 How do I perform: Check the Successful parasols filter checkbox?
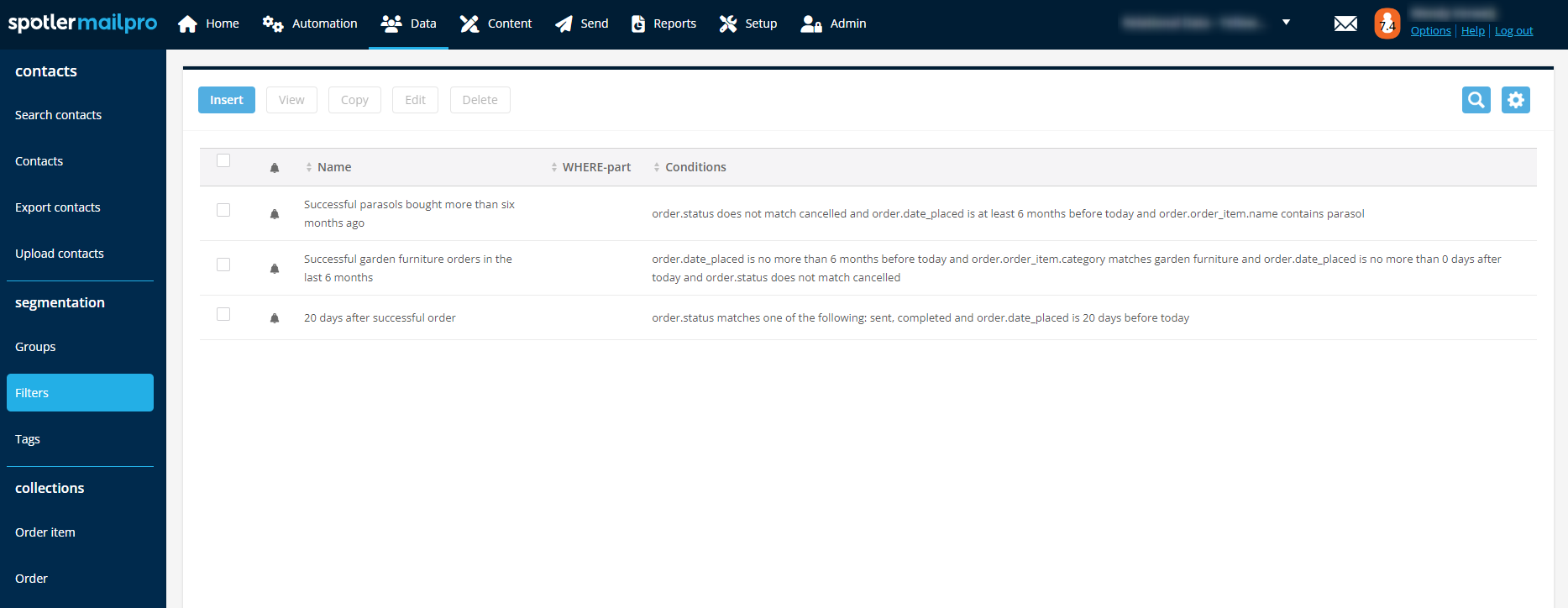pyautogui.click(x=223, y=210)
